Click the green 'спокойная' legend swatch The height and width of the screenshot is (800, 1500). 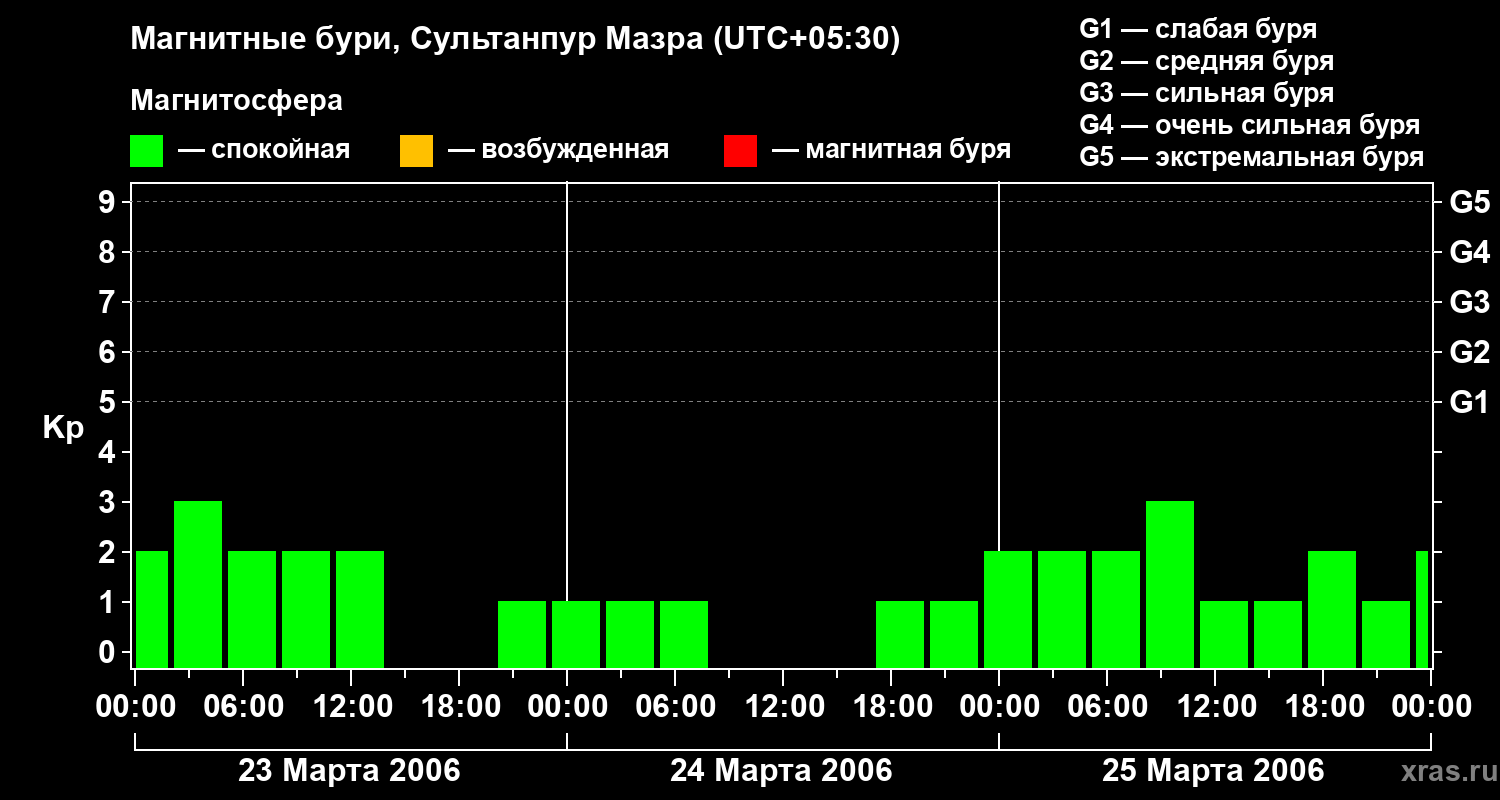[x=146, y=150]
